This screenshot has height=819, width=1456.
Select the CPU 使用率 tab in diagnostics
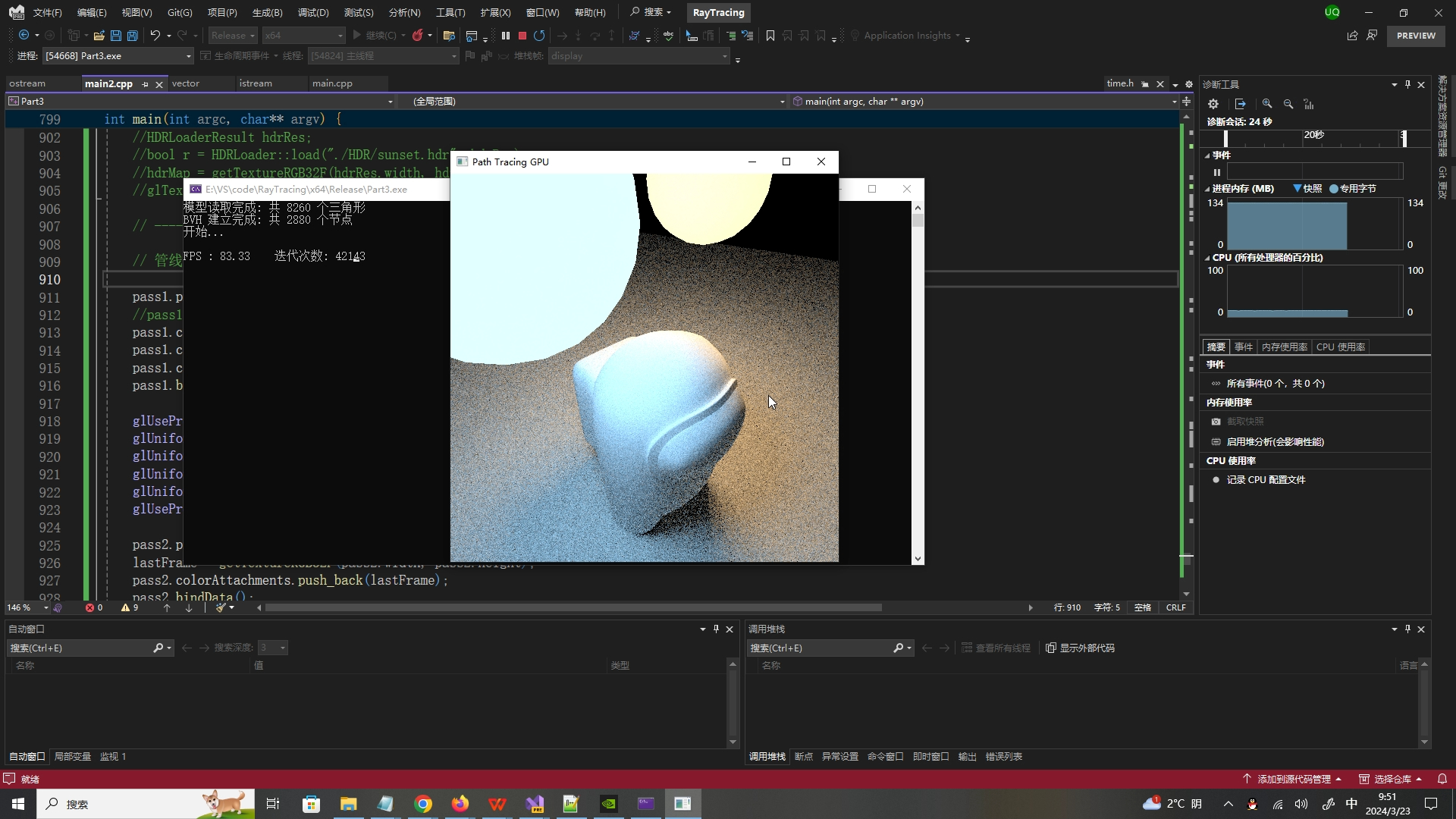click(1340, 346)
